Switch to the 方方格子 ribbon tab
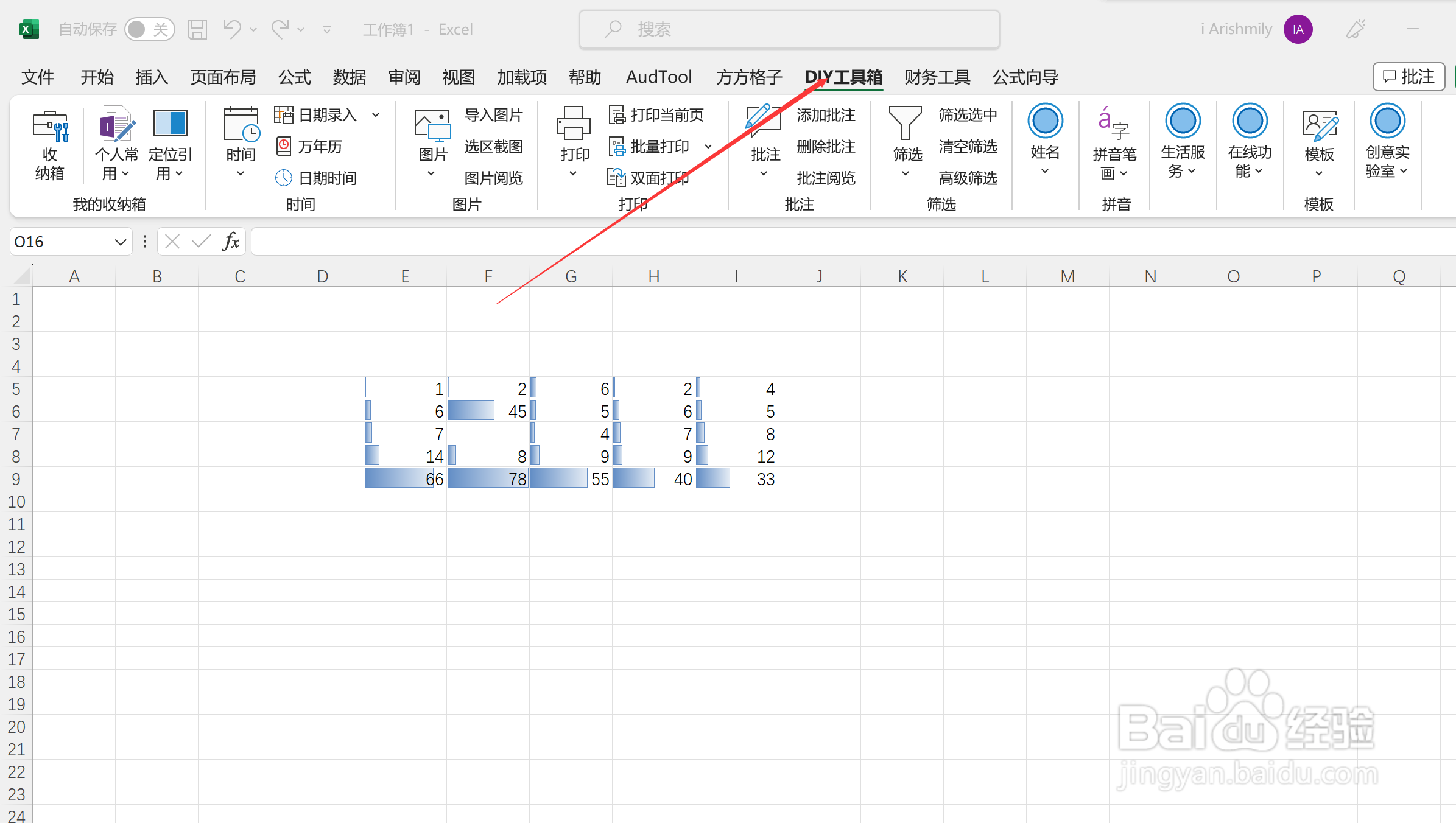 (748, 77)
